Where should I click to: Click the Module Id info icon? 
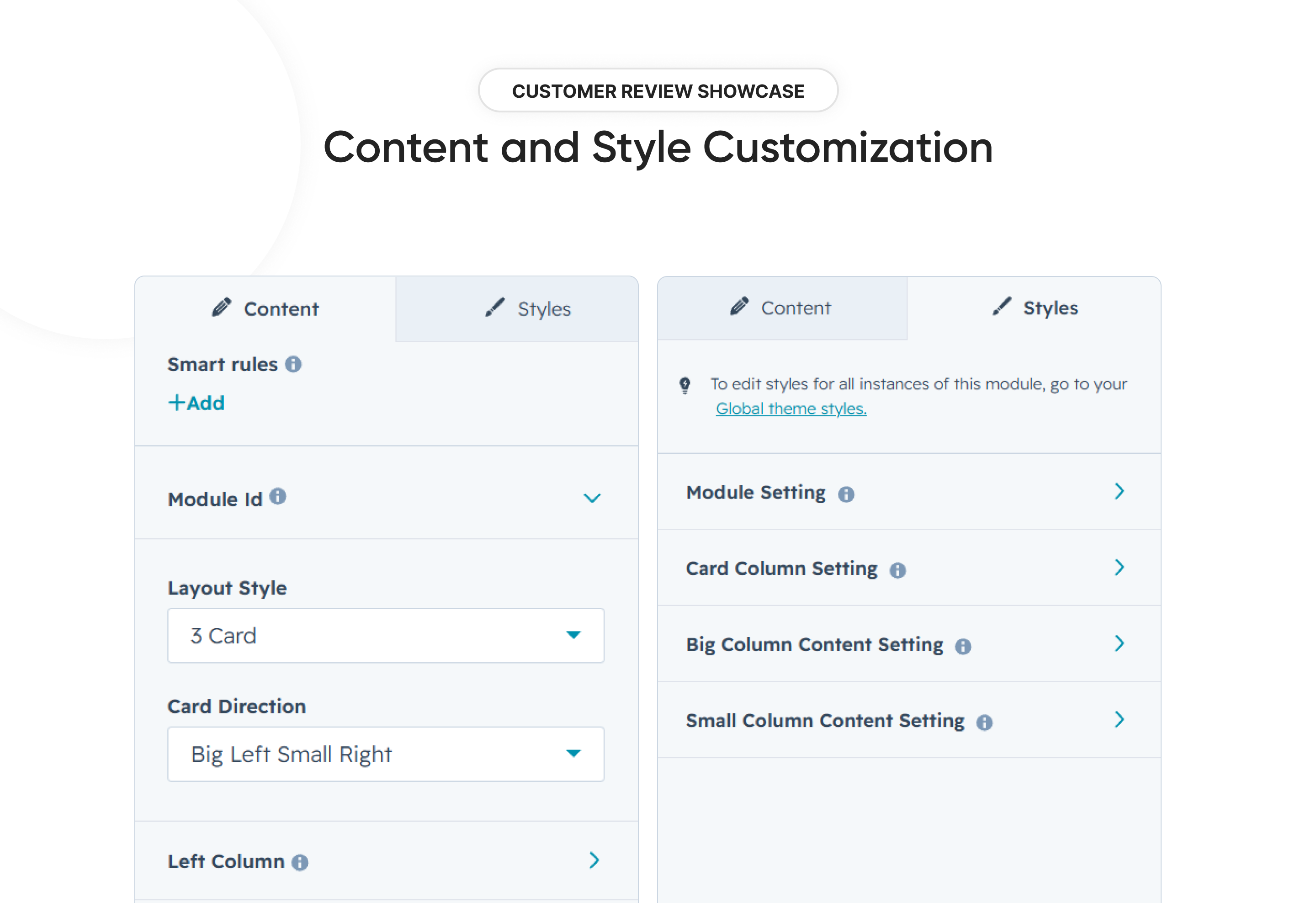pos(277,496)
